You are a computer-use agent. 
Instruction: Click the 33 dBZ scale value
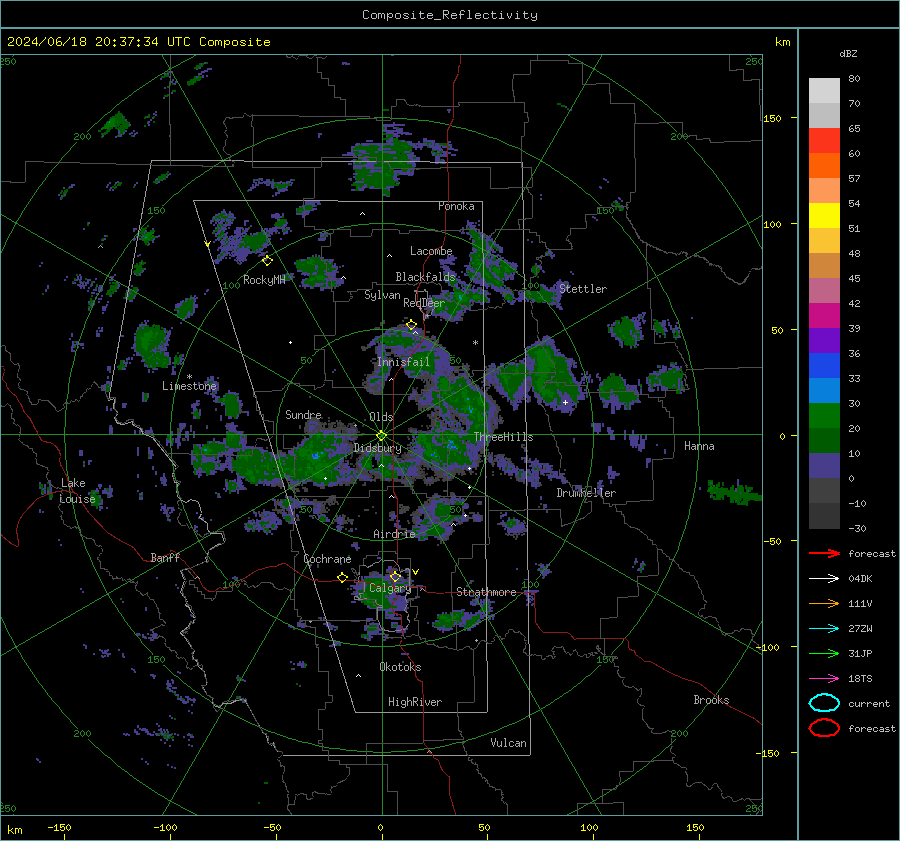(854, 378)
